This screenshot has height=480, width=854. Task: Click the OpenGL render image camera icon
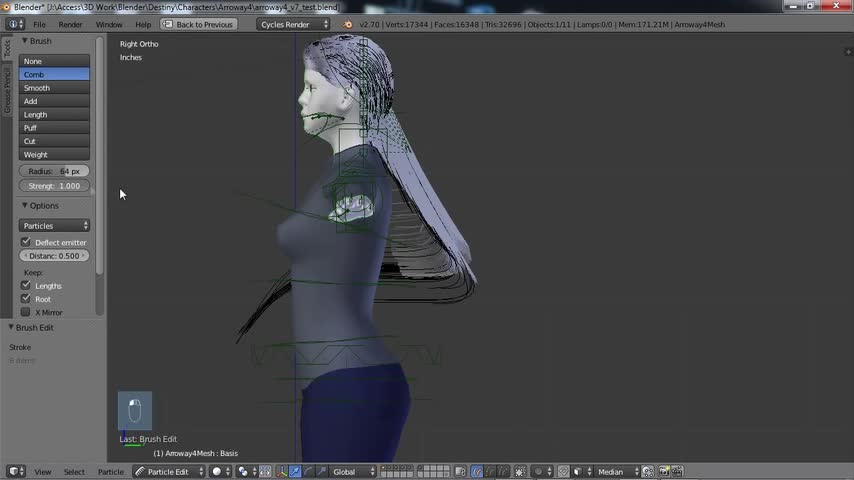tap(664, 471)
